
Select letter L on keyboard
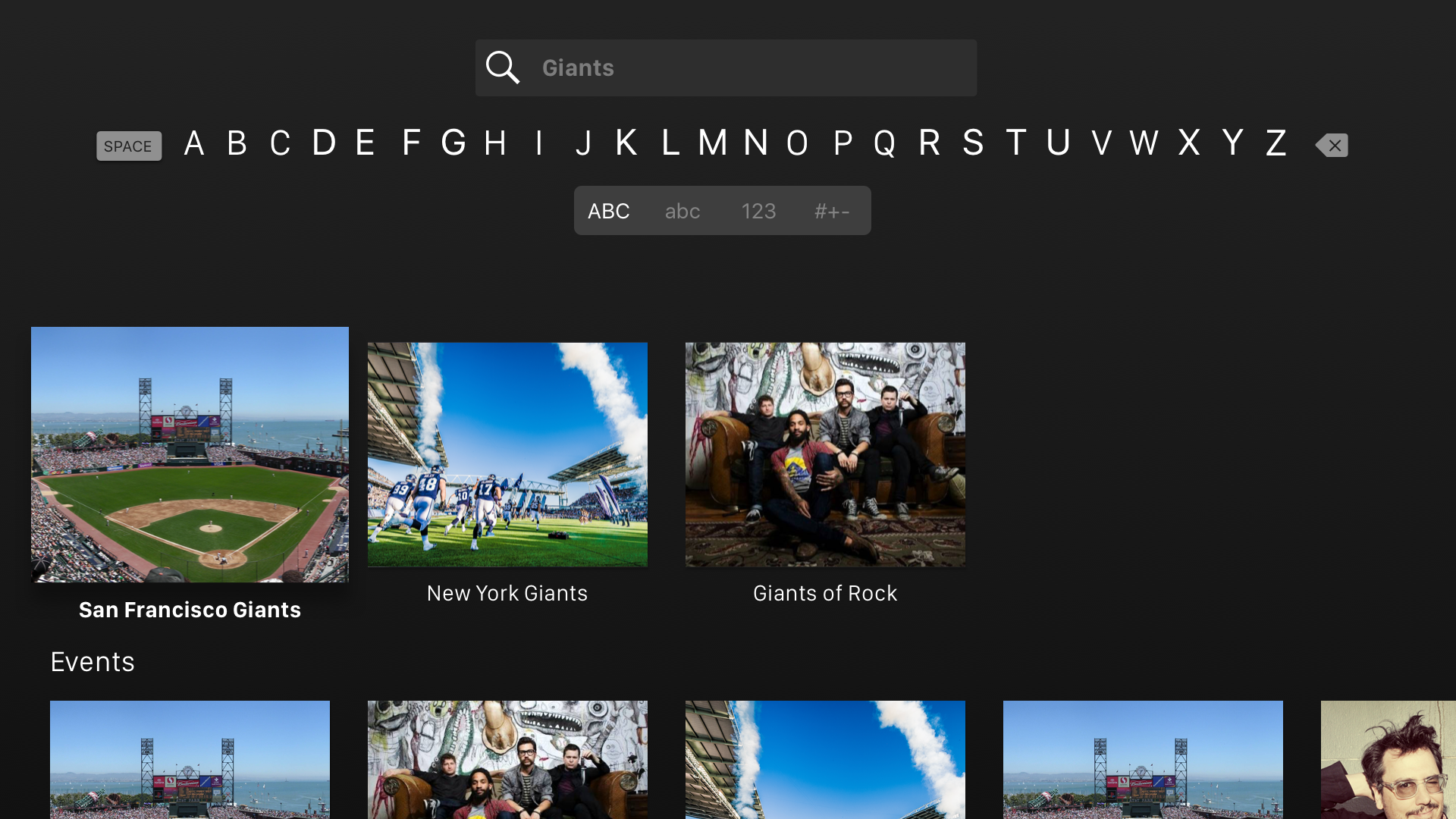pyautogui.click(x=670, y=143)
